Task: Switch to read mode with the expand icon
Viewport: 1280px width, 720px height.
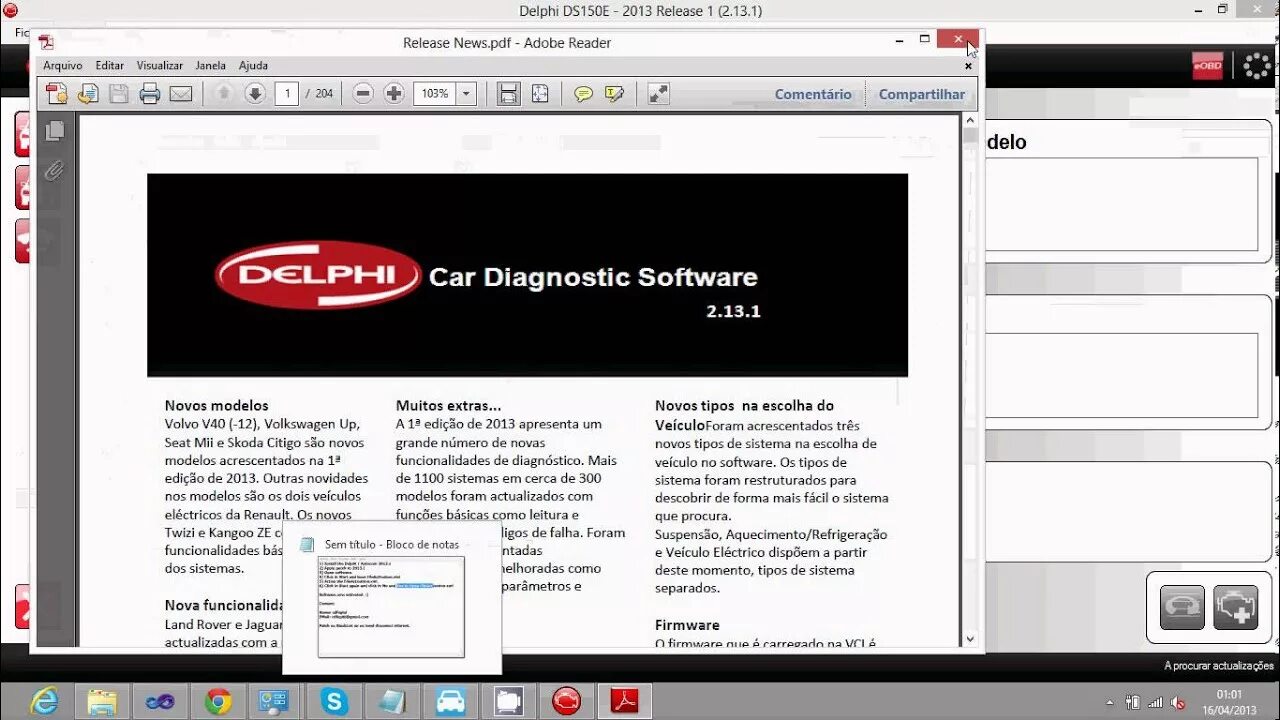Action: tap(658, 94)
